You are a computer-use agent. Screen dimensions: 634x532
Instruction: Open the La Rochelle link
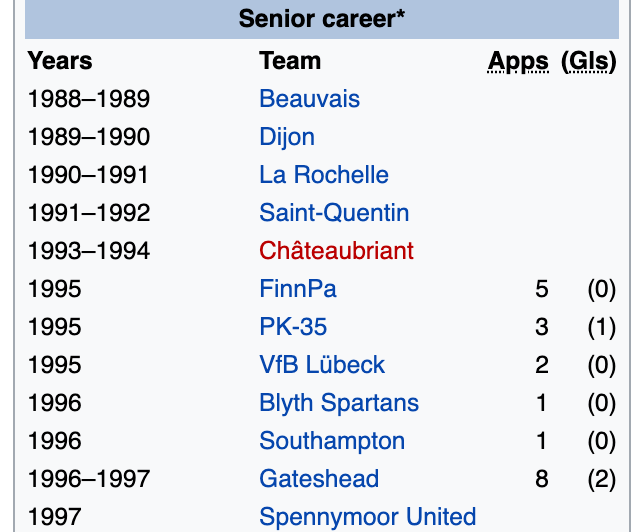click(x=324, y=175)
